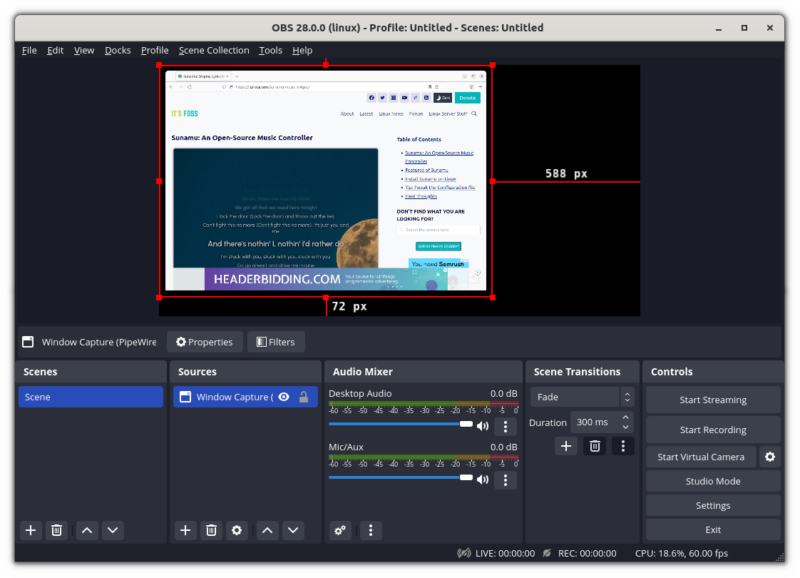Add a new scene with the plus icon
Screen dimensions: 800x578
pyautogui.click(x=30, y=530)
